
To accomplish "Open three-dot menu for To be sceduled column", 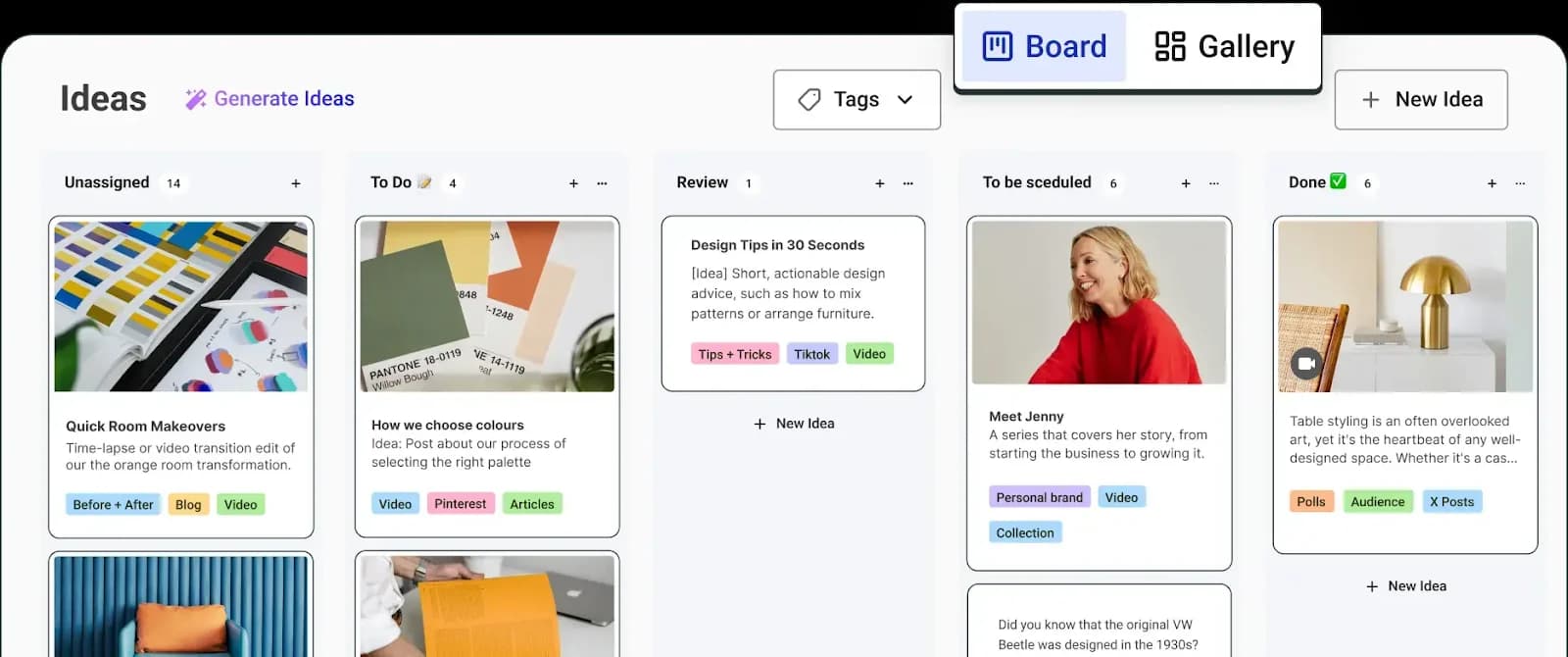I will pyautogui.click(x=1214, y=183).
